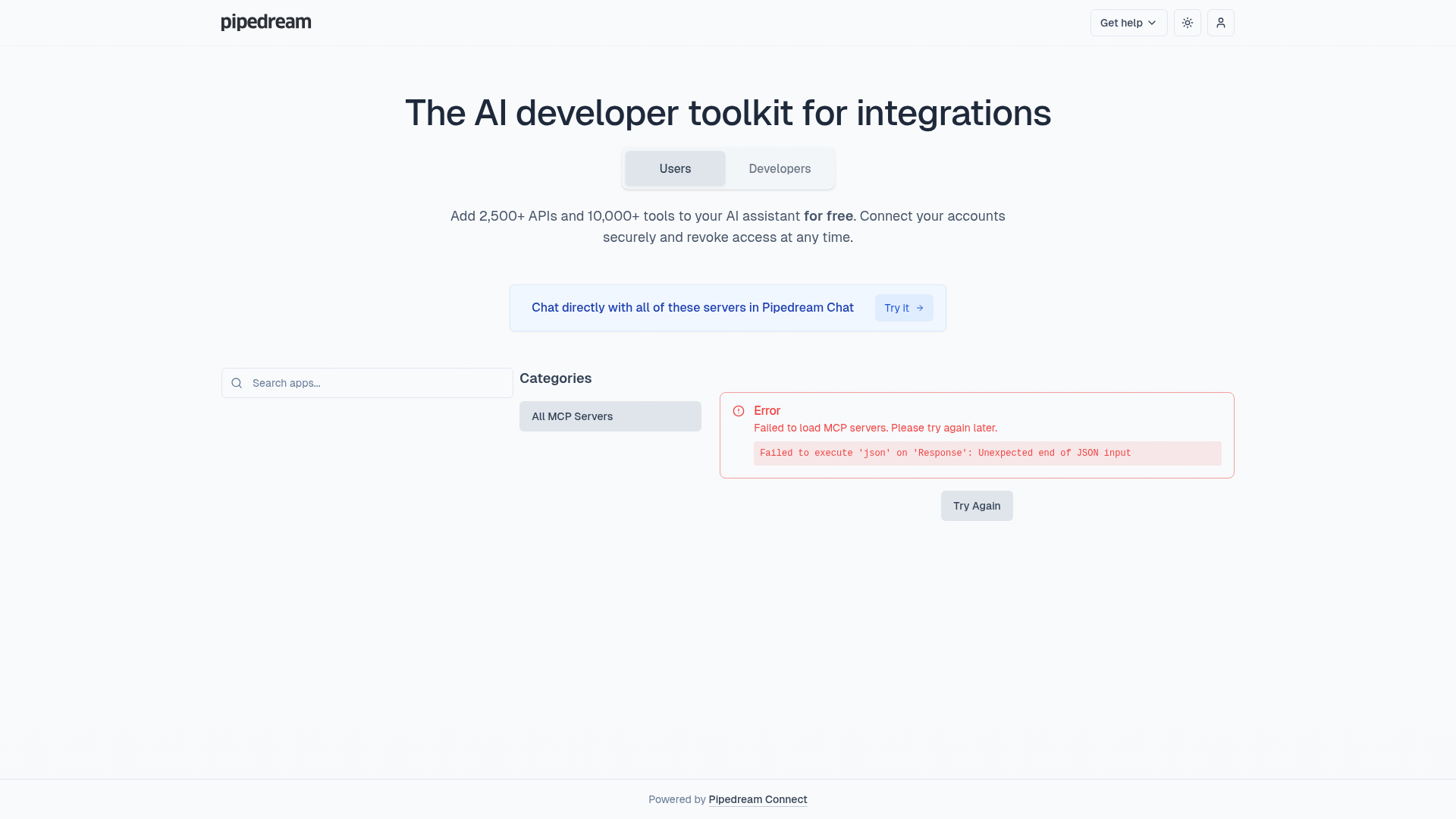The height and width of the screenshot is (819, 1456).
Task: Toggle light/dark theme sun icon
Action: click(x=1187, y=23)
